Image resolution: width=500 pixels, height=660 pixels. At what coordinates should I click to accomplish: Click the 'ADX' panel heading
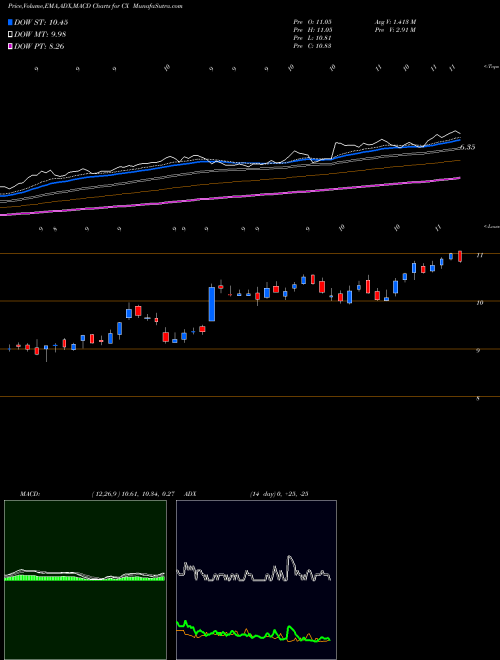[x=191, y=494]
